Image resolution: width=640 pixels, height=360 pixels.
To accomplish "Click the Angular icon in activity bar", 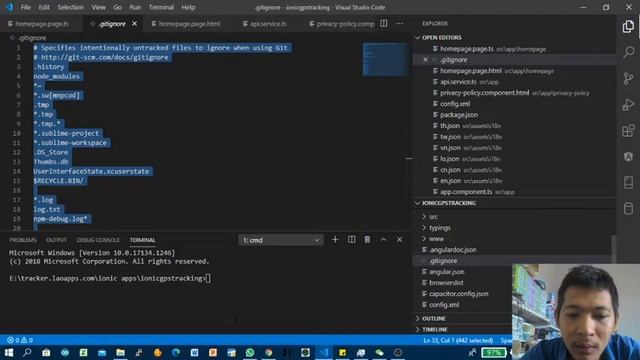I will [628, 157].
